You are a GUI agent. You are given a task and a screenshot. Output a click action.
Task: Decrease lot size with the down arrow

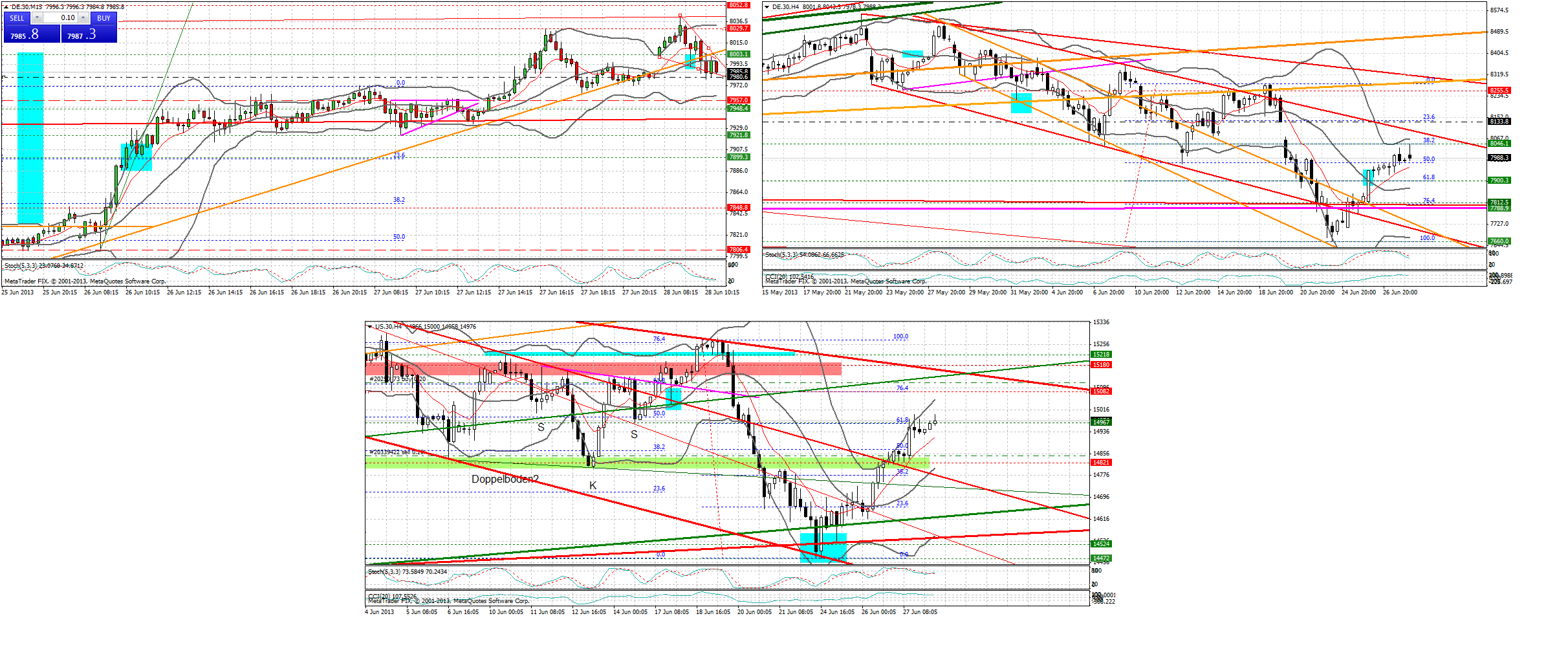point(37,18)
